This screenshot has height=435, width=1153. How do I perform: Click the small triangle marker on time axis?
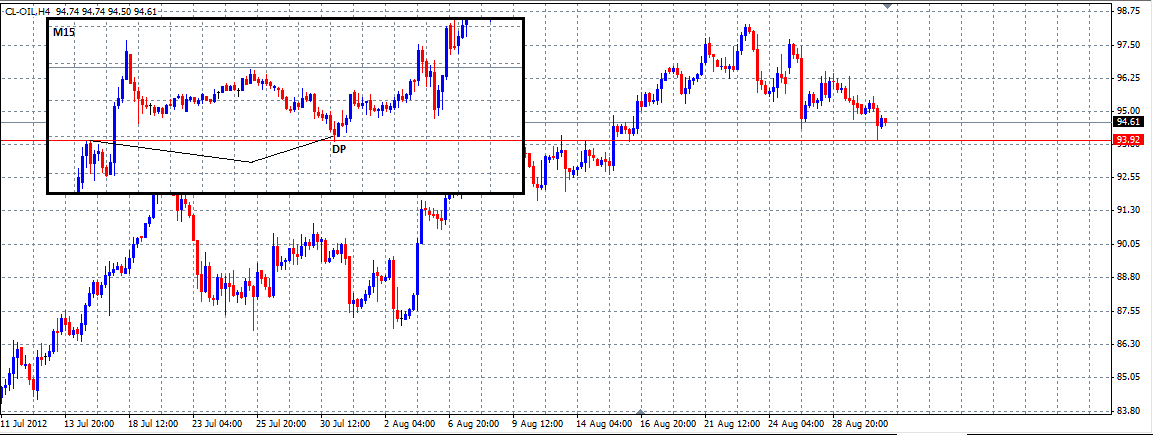641,412
